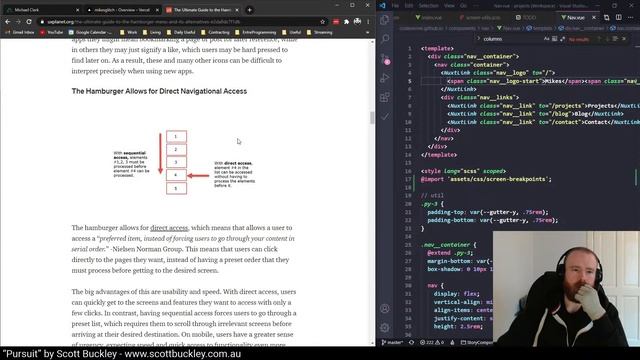Close the Ultimate Guide Chrome tab
This screenshot has height=360, width=640.
tap(237, 10)
